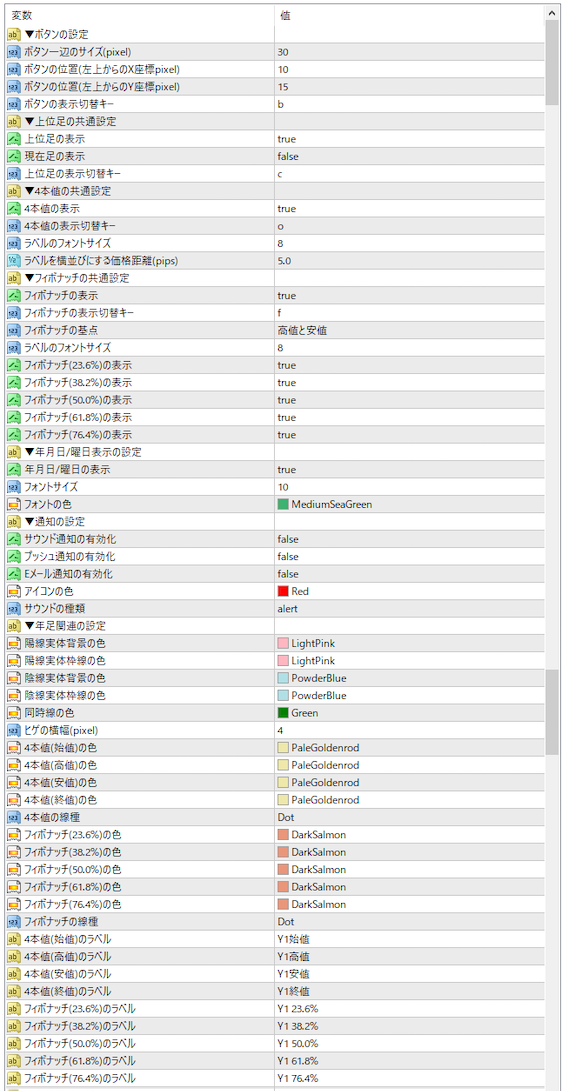Screen dimensions: 565x1091
Task: Select the ▼上位足の共通設定 section row
Action: [x=275, y=122]
